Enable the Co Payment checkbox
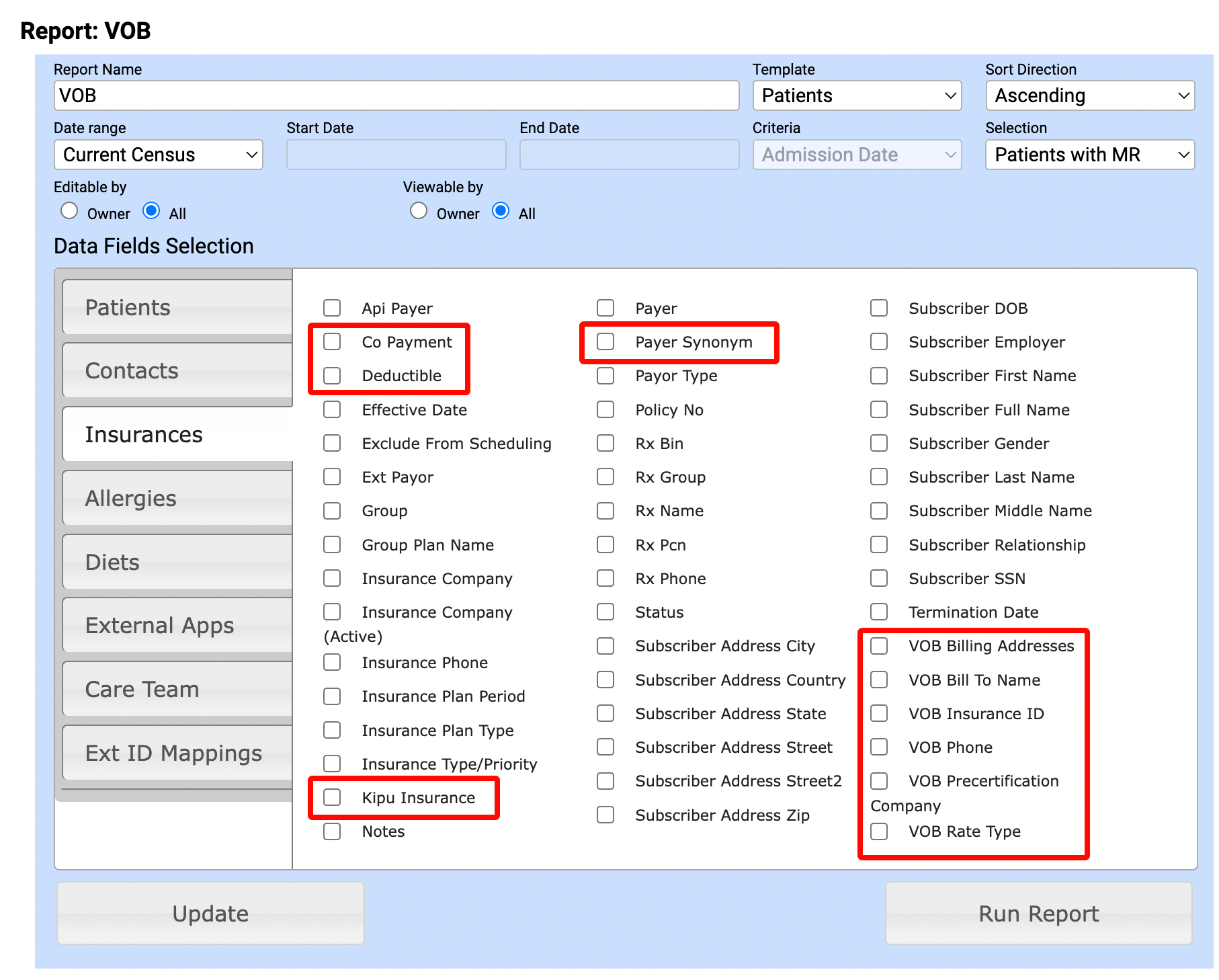Image resolution: width=1219 pixels, height=980 pixels. [x=332, y=342]
